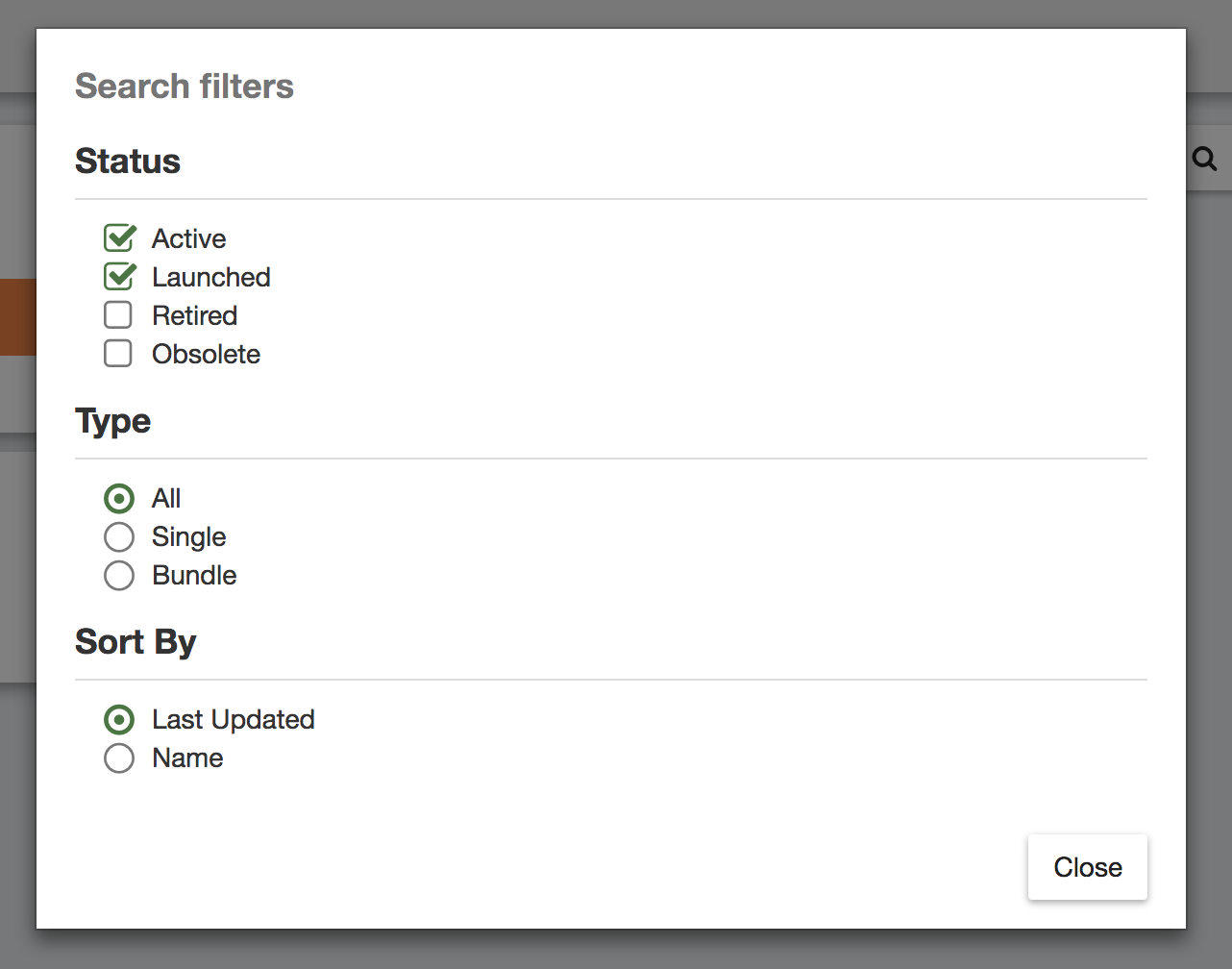Choose the Single type radio button
Screen dimensions: 1232x969
click(x=119, y=536)
